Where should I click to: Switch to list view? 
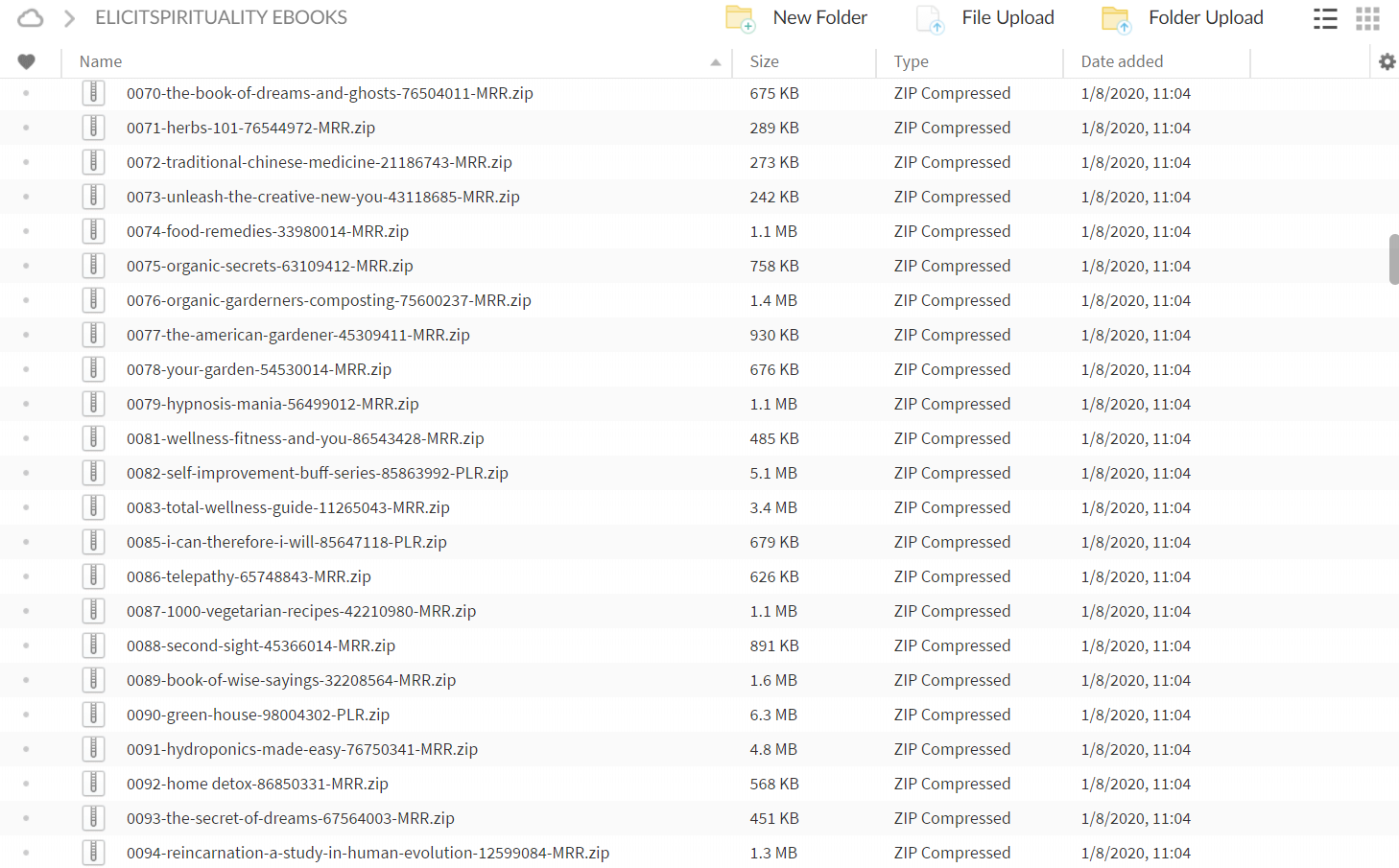(x=1325, y=18)
